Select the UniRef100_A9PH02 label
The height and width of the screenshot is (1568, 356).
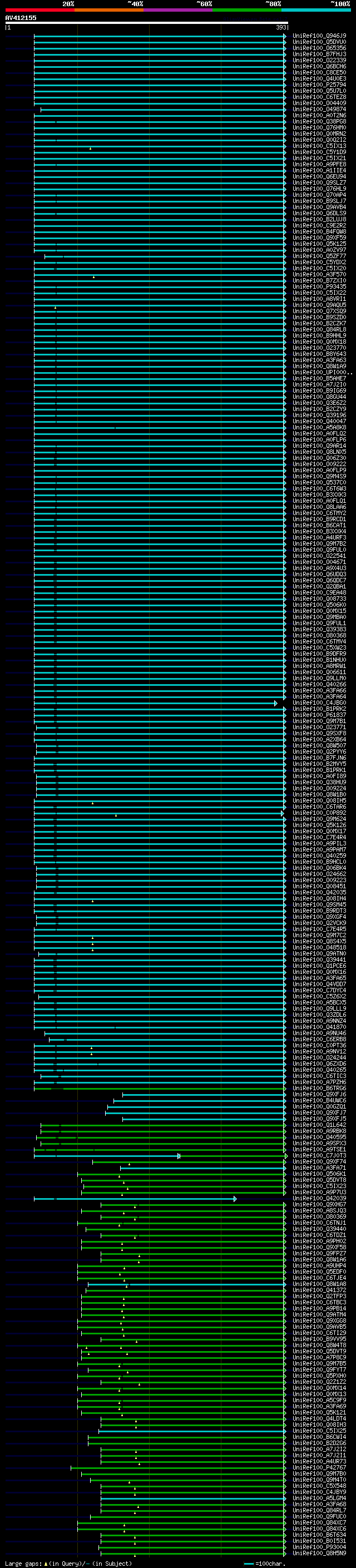[319, 1241]
